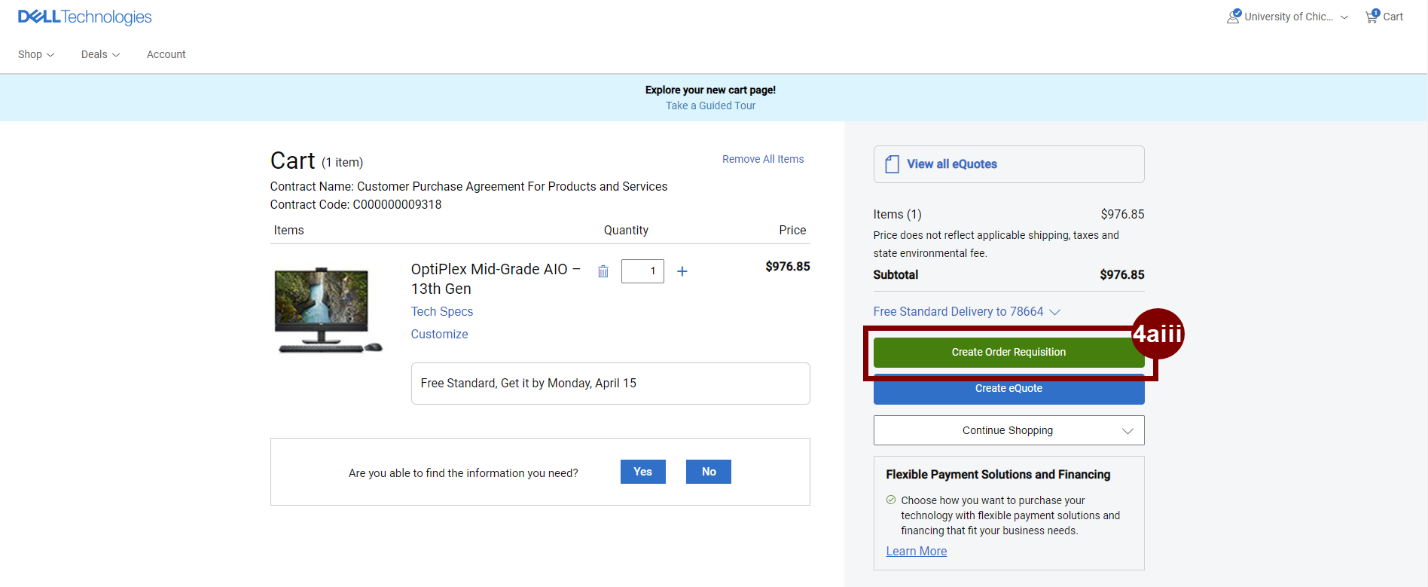Click the item price $976.85 in cart row

[788, 267]
